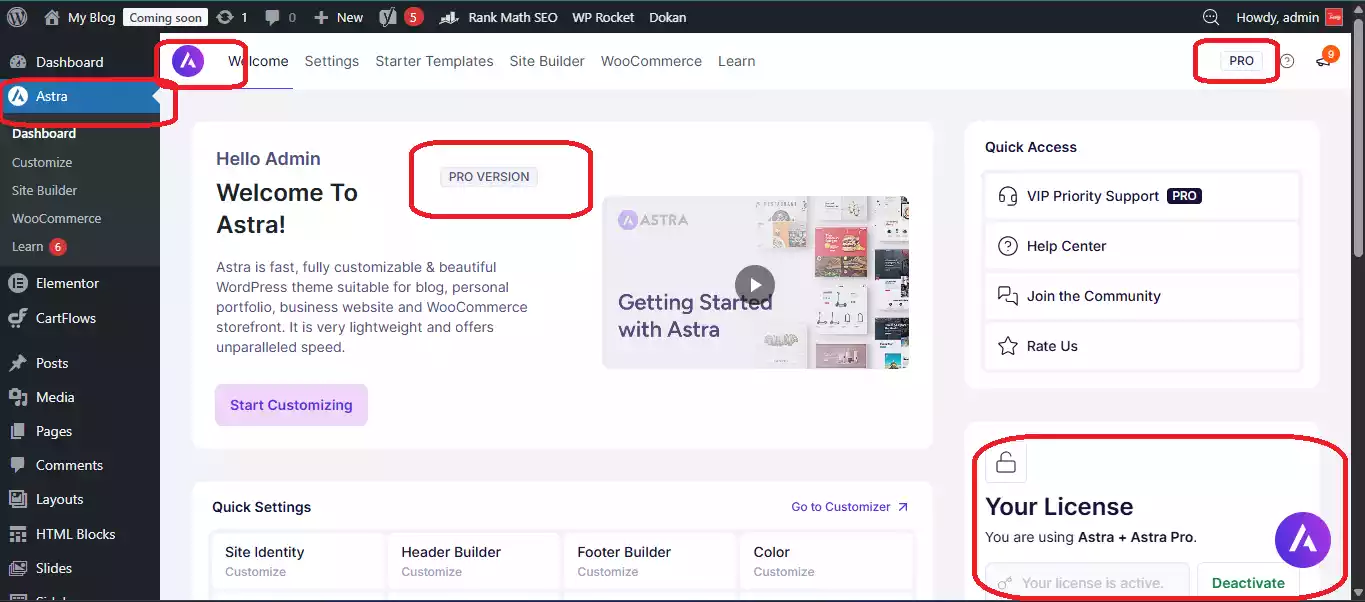
Task: Open Header Builder quick setting
Action: (x=474, y=561)
